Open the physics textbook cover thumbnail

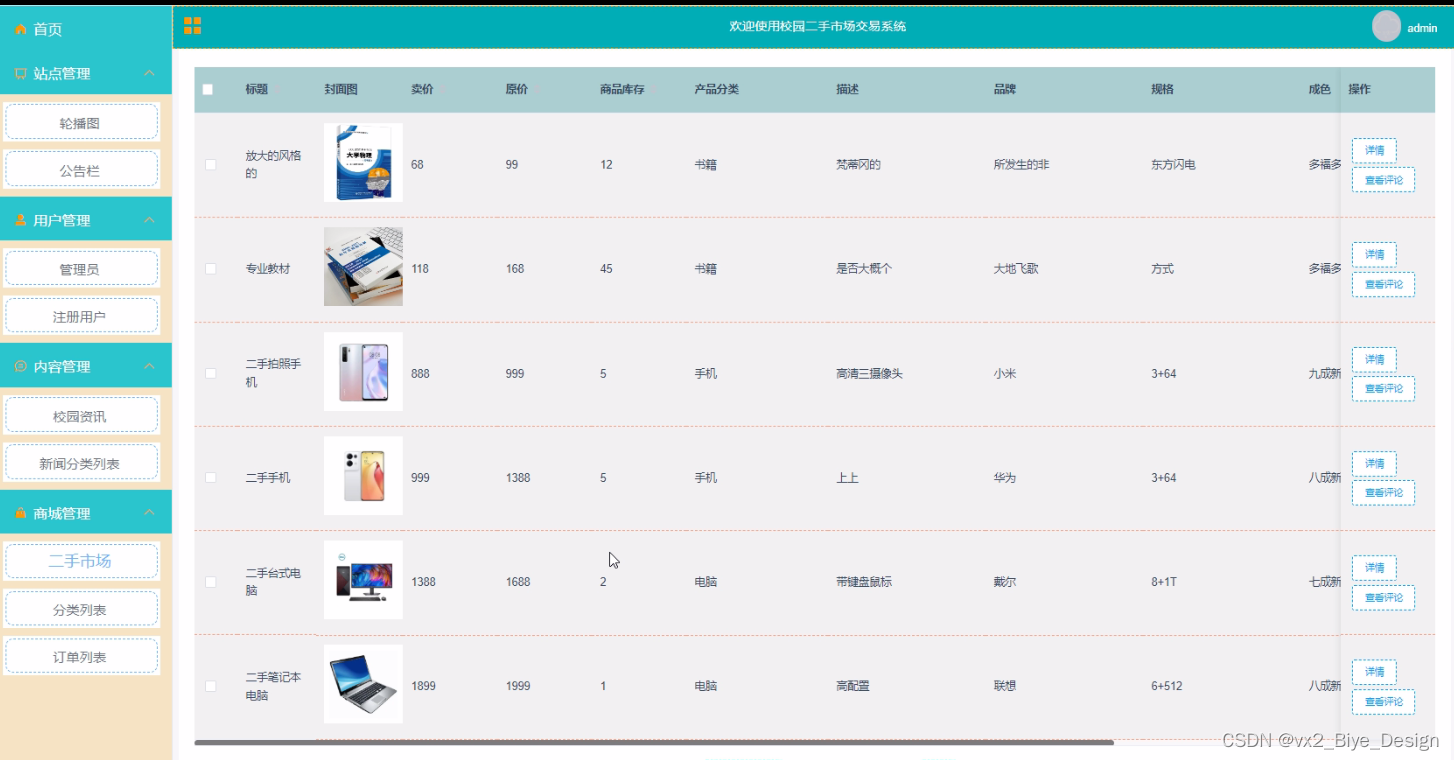363,163
